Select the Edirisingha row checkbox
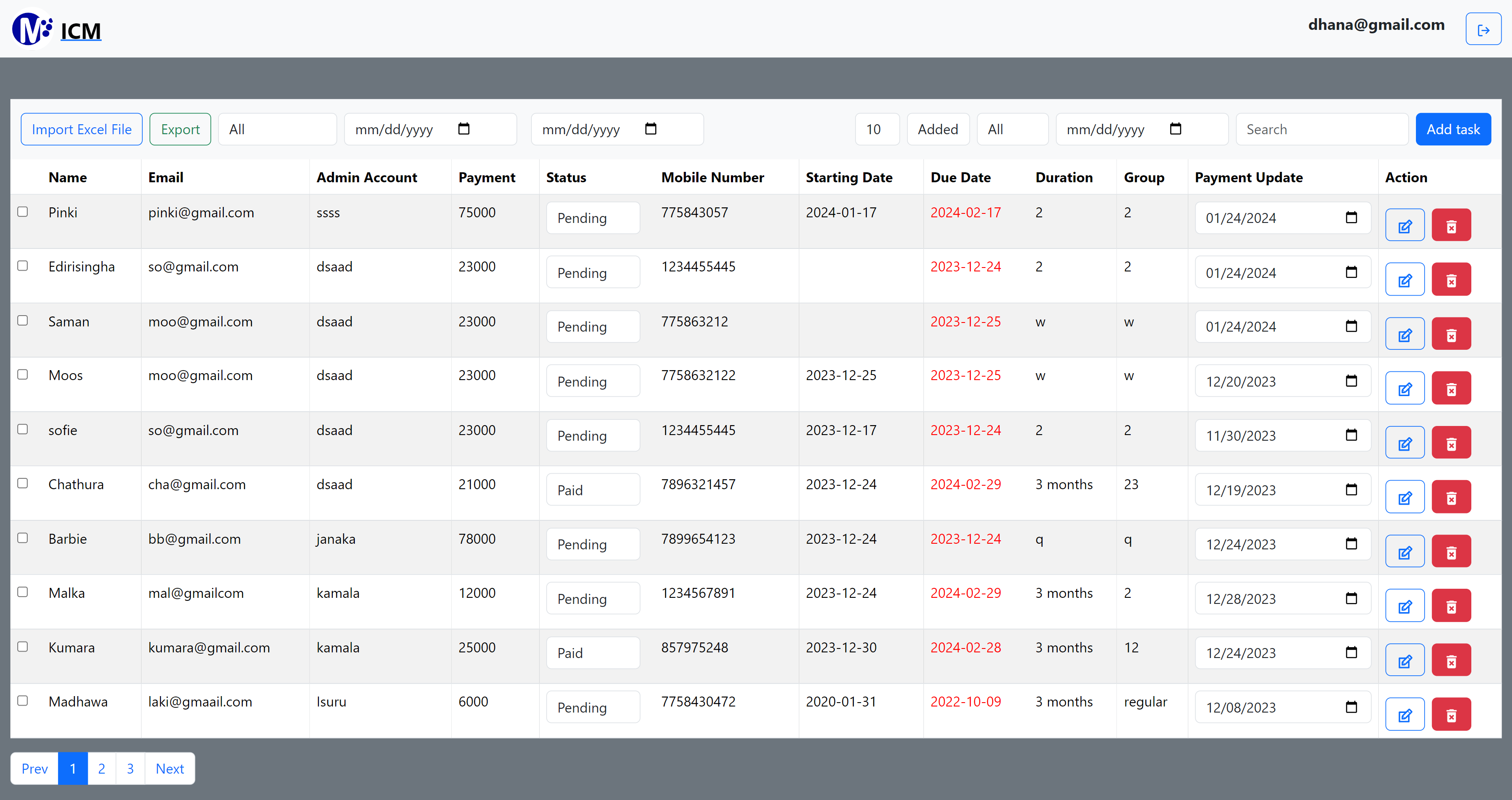 coord(23,265)
